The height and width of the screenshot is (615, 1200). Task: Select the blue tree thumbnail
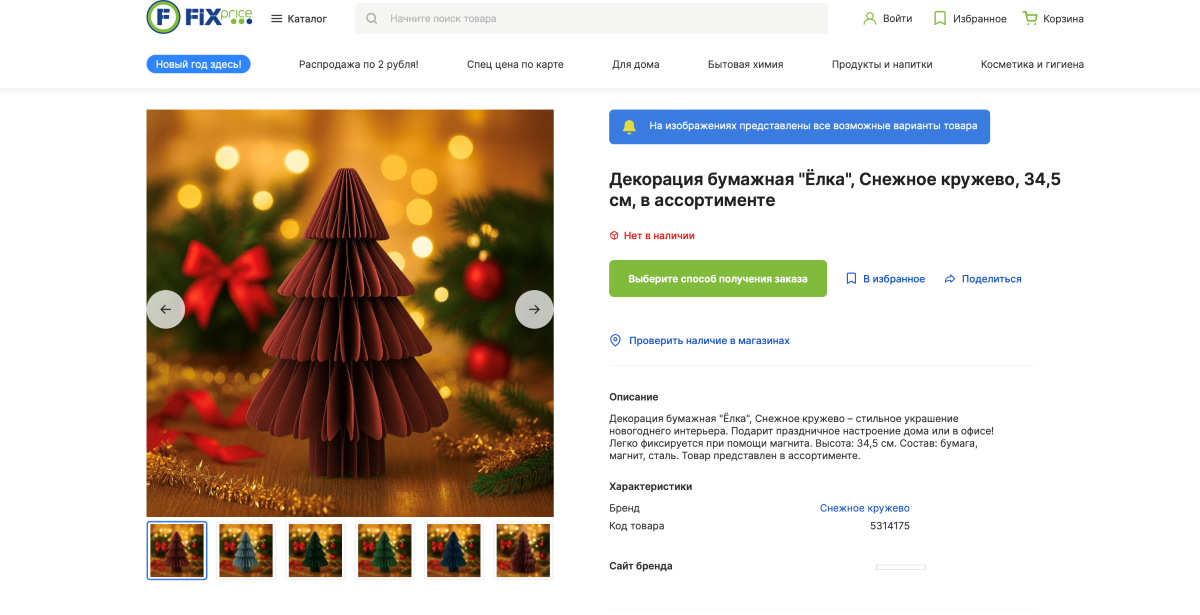[454, 550]
